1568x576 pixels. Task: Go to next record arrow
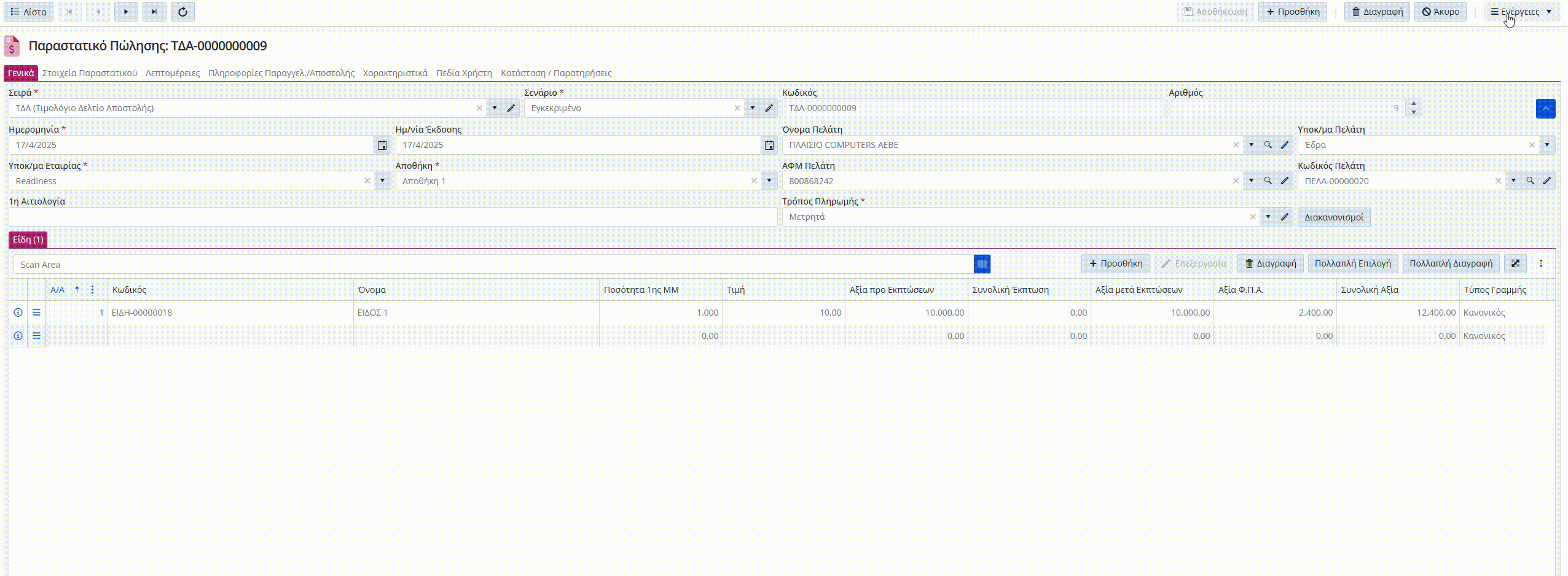tap(126, 12)
